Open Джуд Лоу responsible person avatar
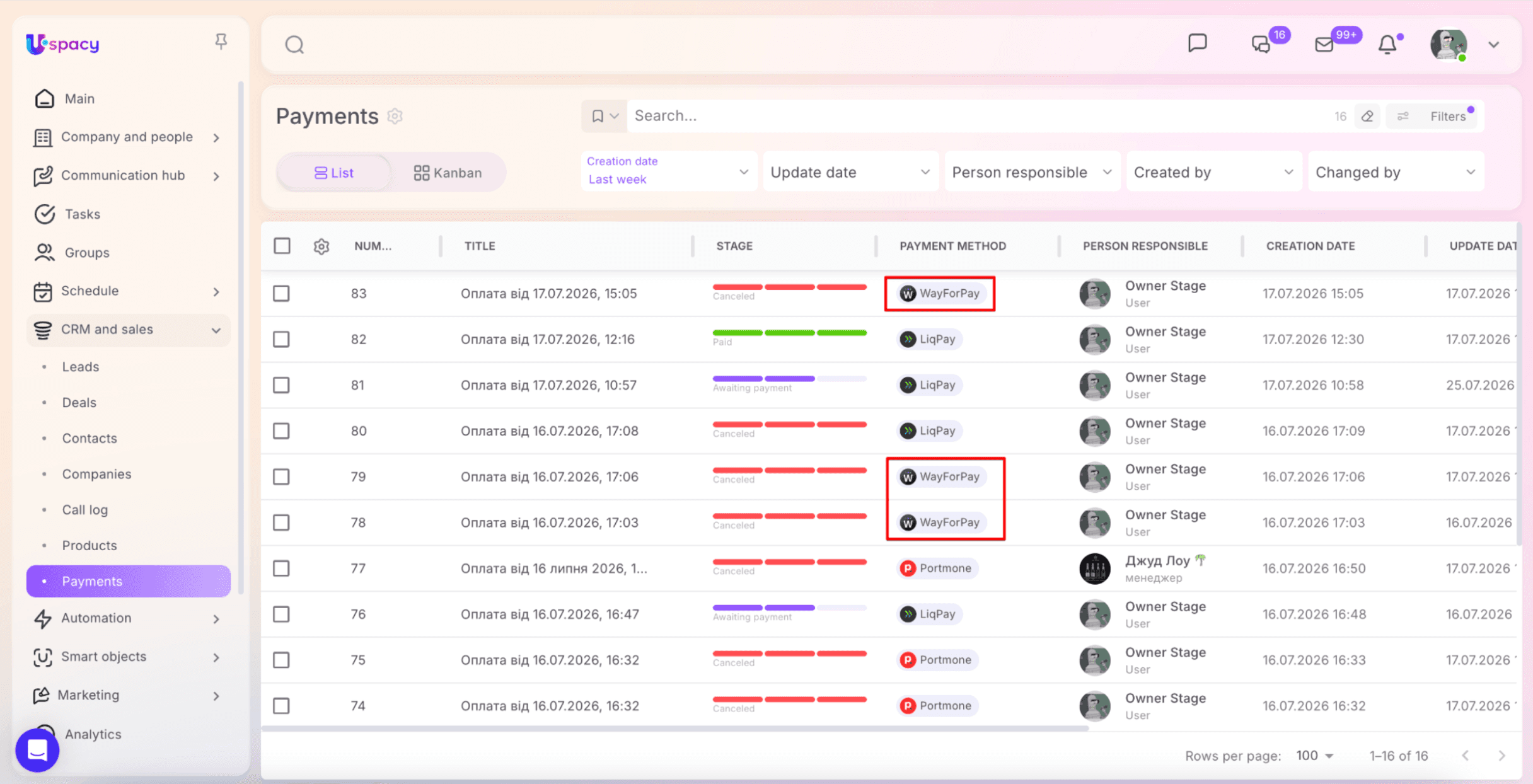Screen dimensions: 1533x784 [x=1095, y=568]
